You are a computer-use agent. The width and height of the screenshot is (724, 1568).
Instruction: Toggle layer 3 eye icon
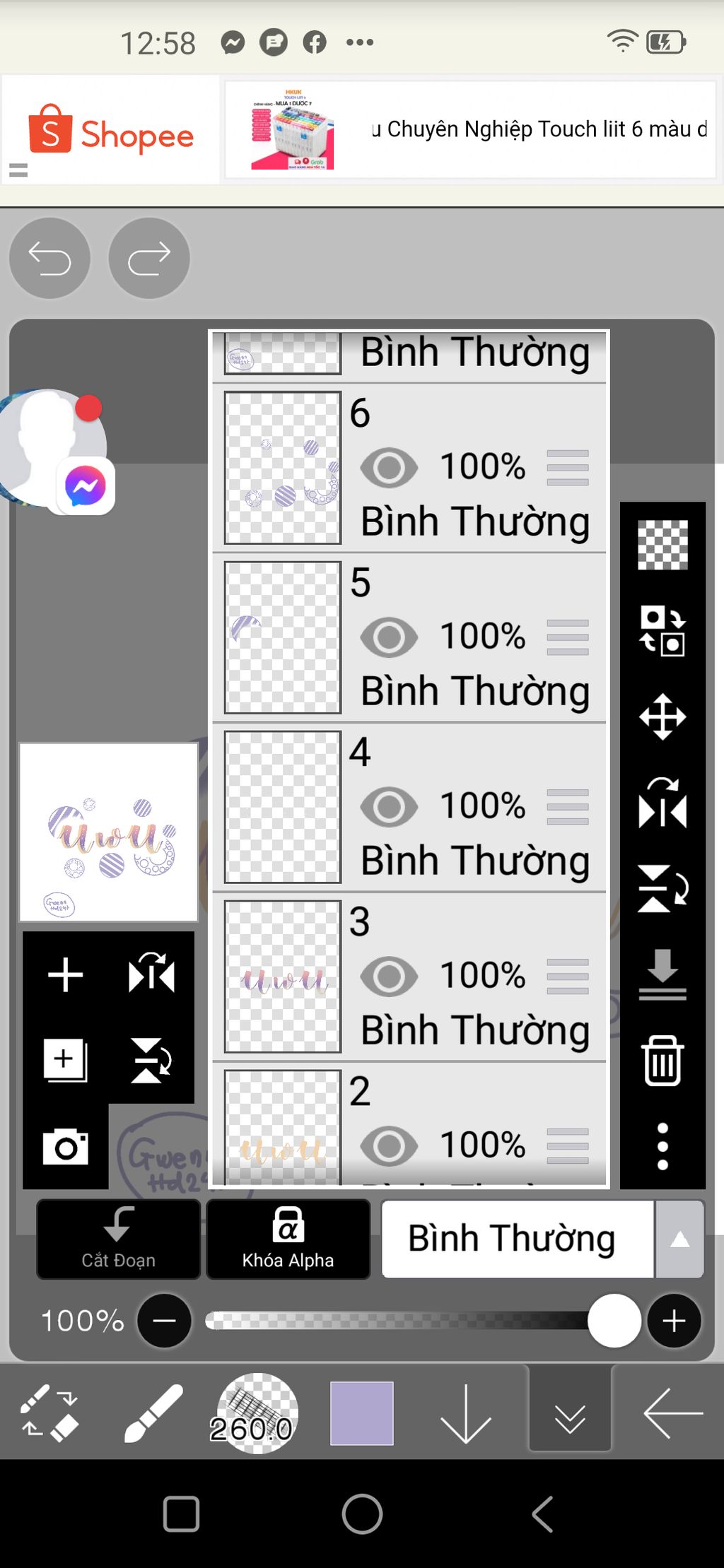point(389,976)
